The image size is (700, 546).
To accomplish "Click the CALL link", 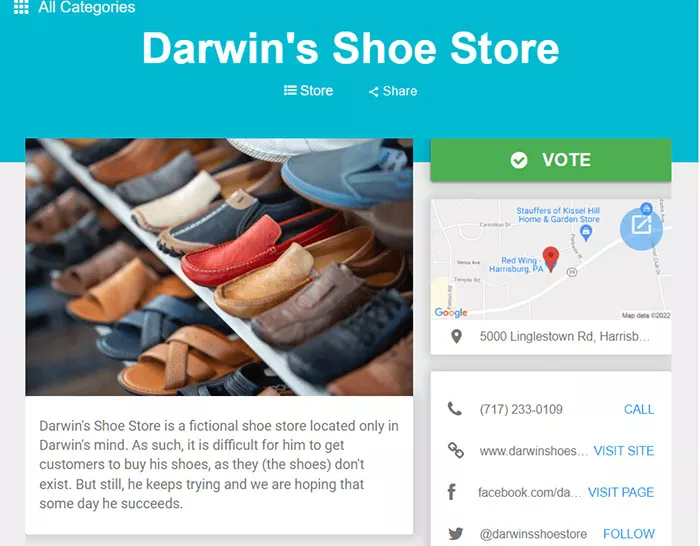I will (639, 409).
